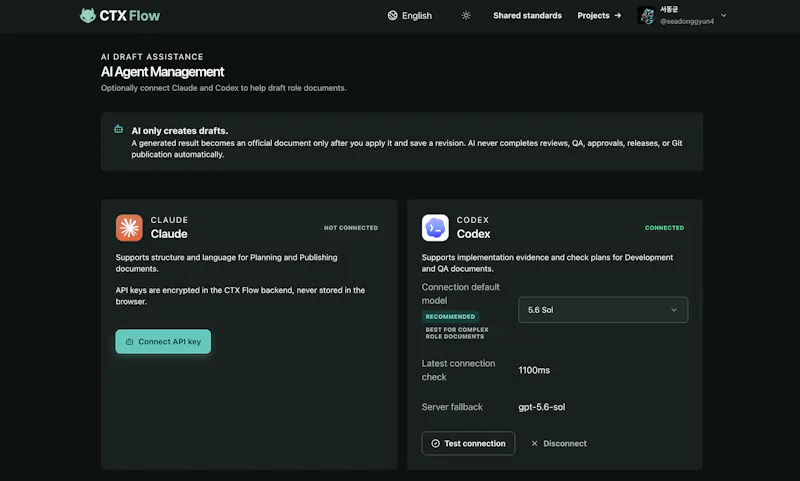800x481 pixels.
Task: Click the 'Latest connection check' label
Action: click(x=458, y=370)
